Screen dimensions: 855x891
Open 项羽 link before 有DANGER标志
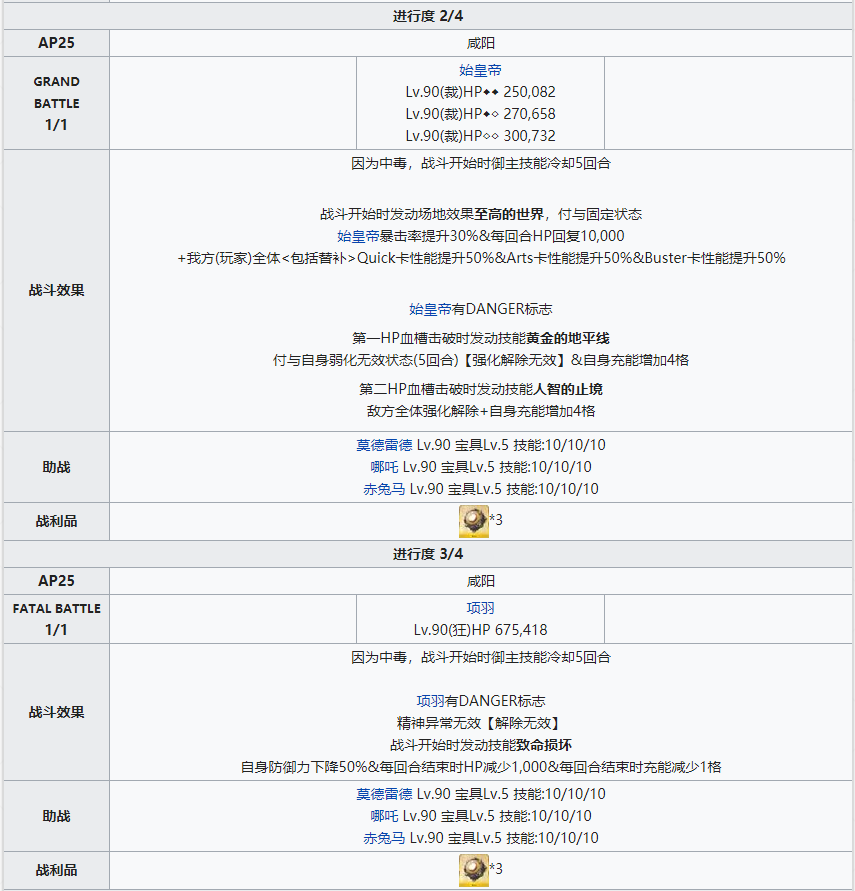point(430,701)
